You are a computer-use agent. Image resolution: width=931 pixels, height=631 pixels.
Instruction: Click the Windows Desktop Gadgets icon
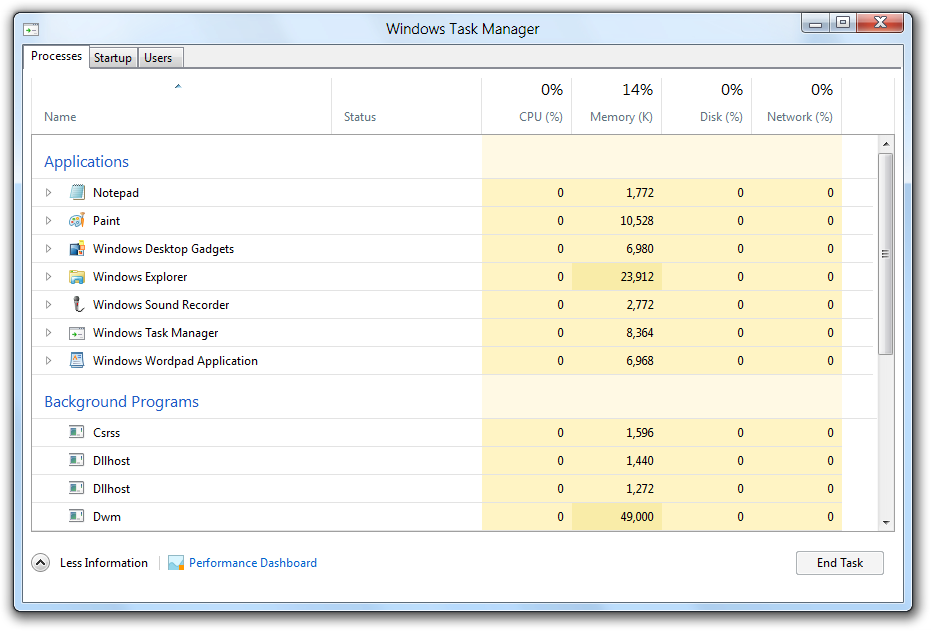[77, 248]
